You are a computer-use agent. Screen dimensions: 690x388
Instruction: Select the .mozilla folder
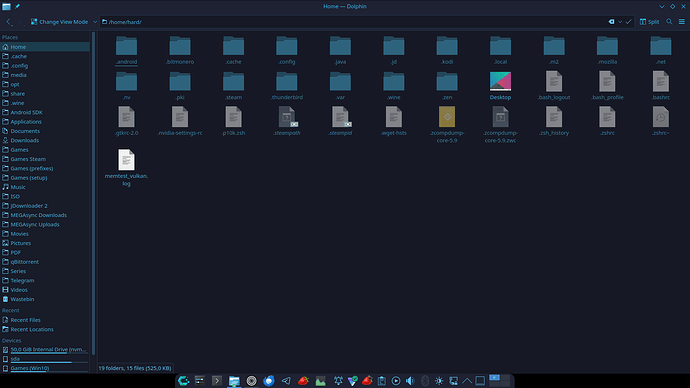pos(607,51)
